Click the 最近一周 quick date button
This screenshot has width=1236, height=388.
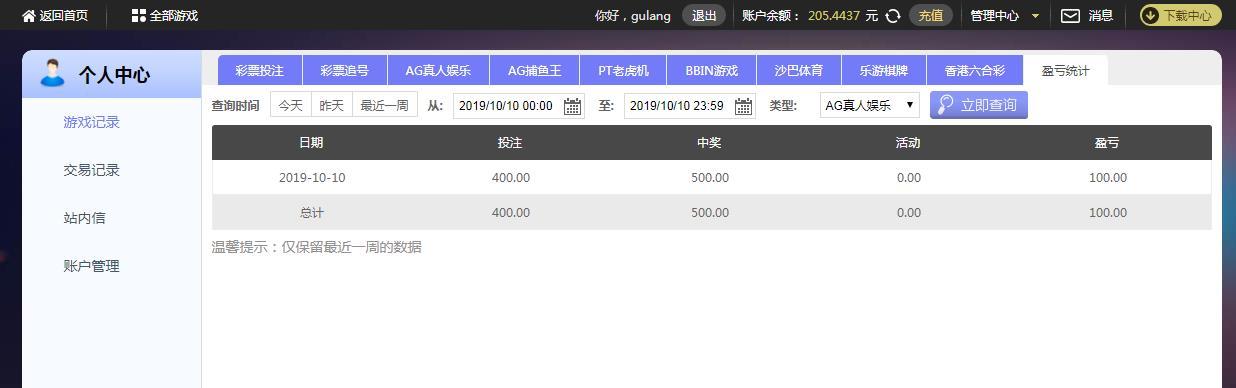pos(385,105)
